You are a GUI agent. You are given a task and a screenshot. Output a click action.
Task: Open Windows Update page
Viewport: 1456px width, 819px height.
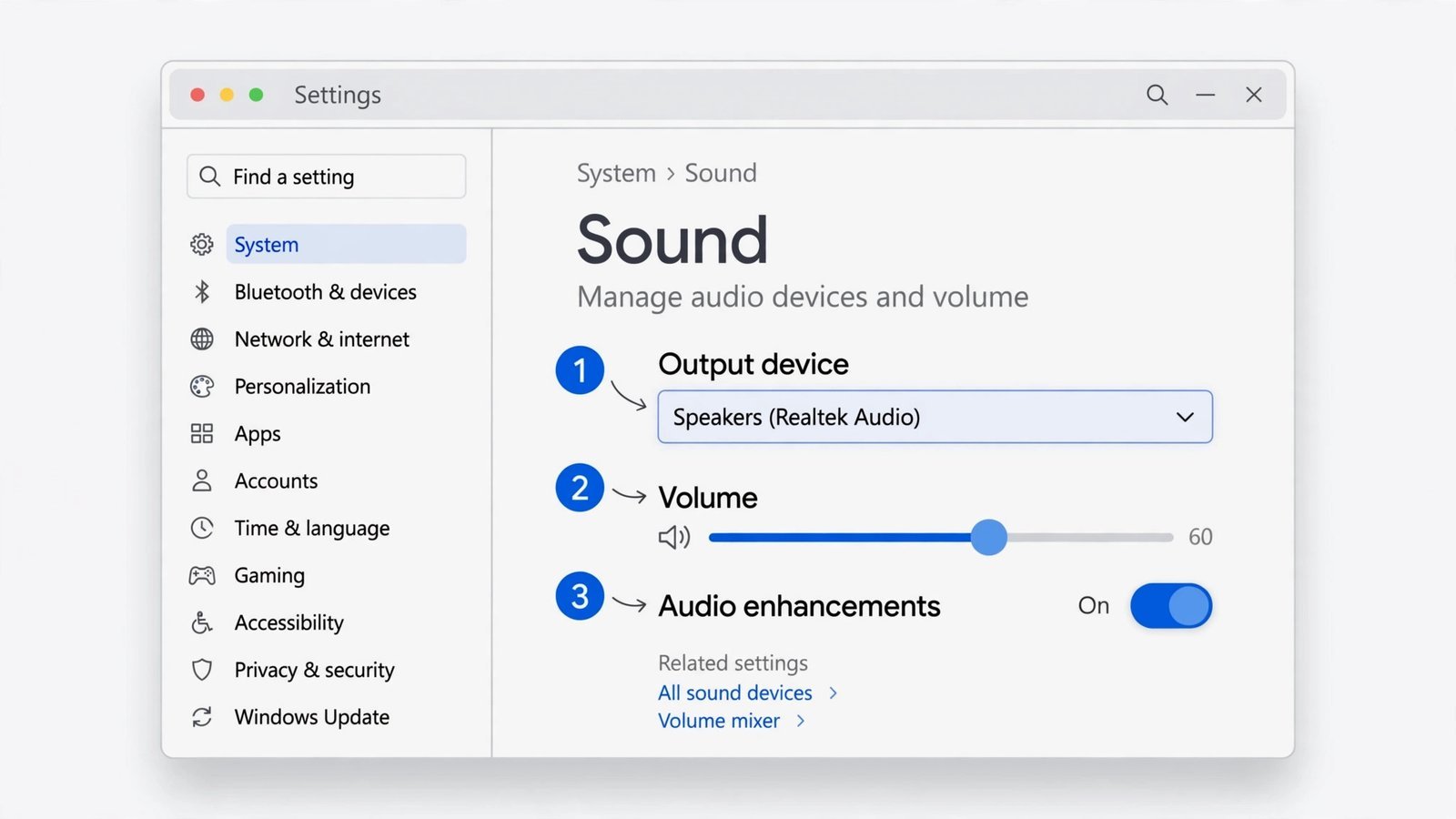click(311, 717)
